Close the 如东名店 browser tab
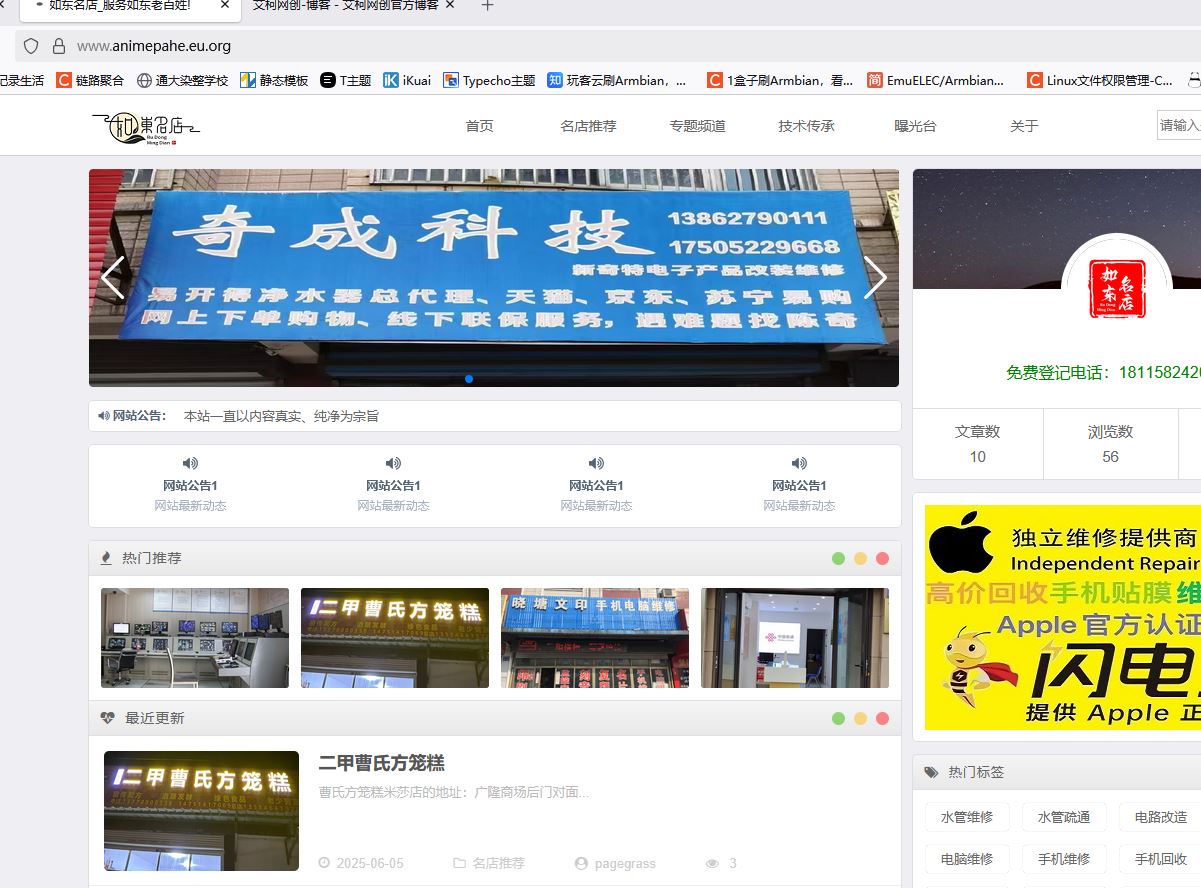This screenshot has height=888, width=1201. click(226, 5)
